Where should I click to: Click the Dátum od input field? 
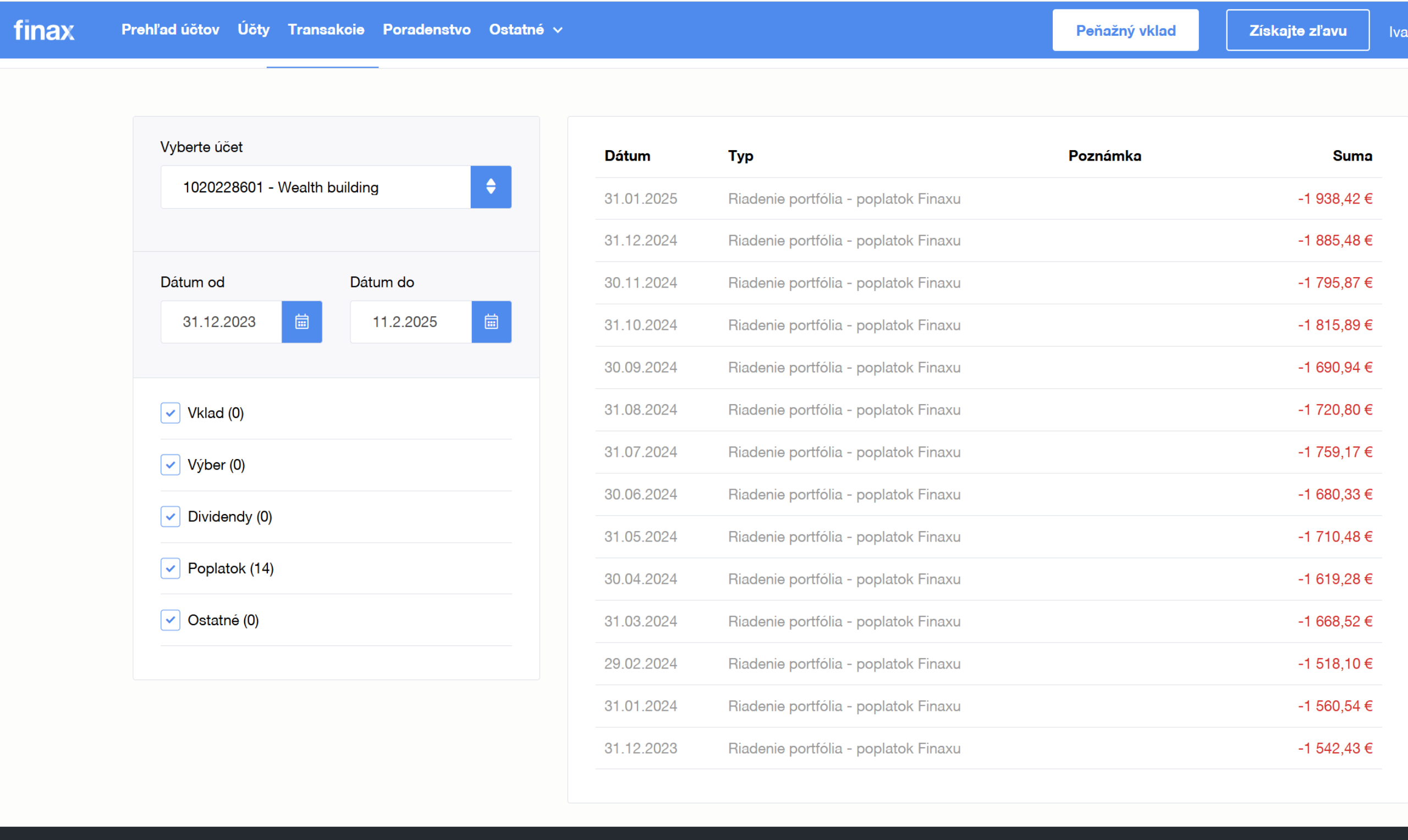221,322
